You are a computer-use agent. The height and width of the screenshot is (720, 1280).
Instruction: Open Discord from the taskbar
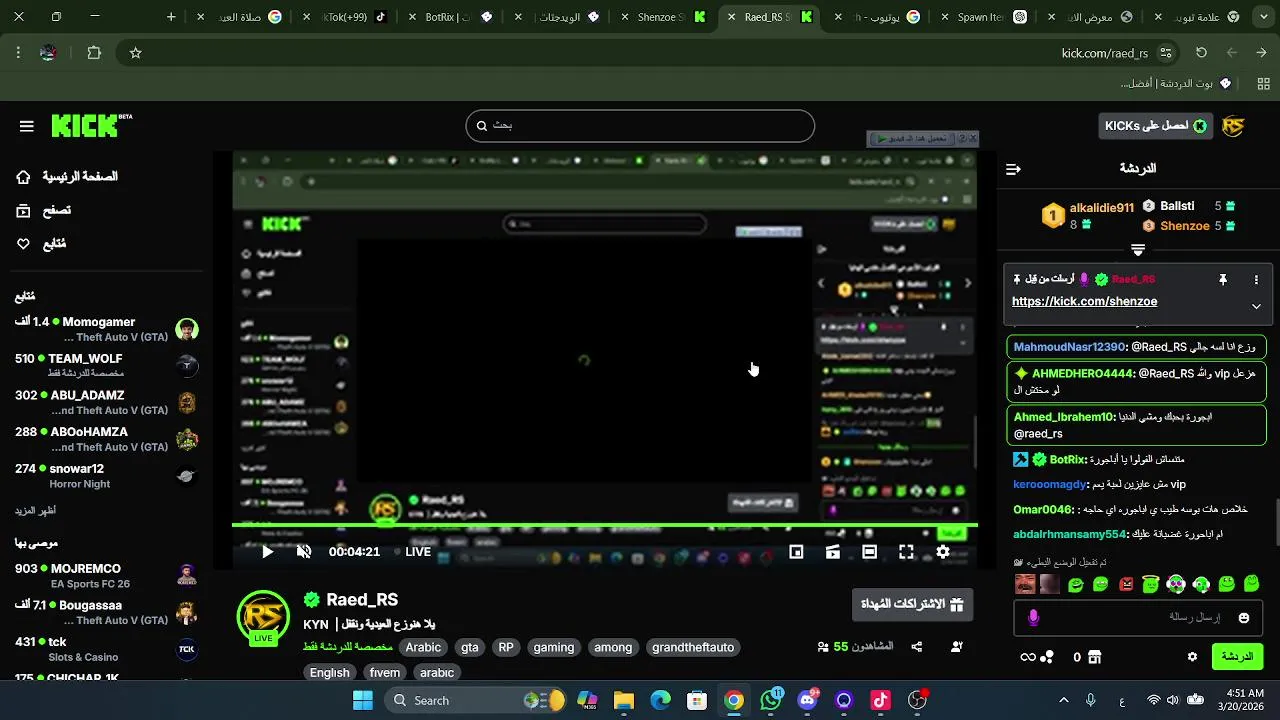coord(807,700)
